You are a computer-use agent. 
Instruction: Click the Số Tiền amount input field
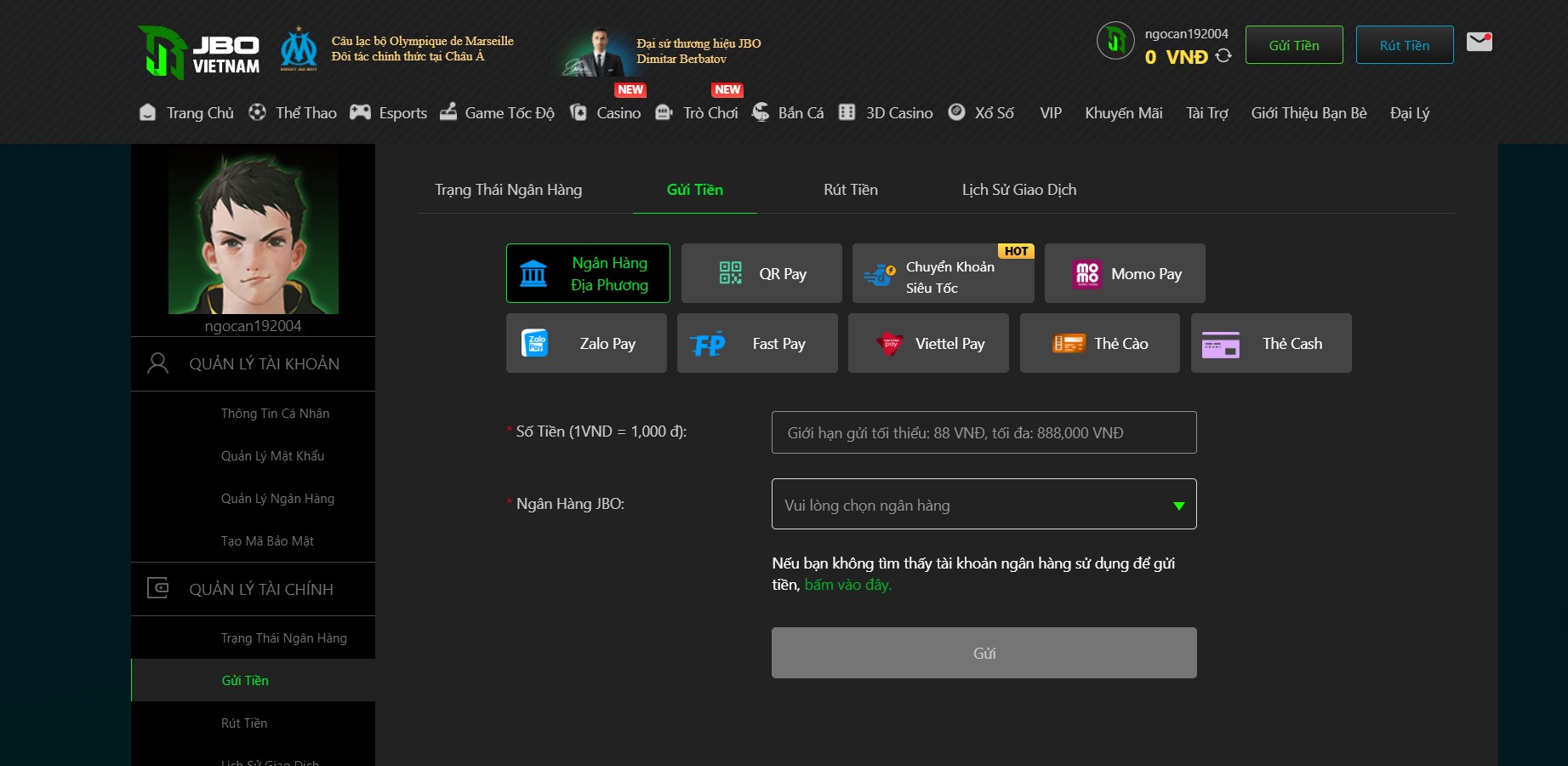[984, 432]
